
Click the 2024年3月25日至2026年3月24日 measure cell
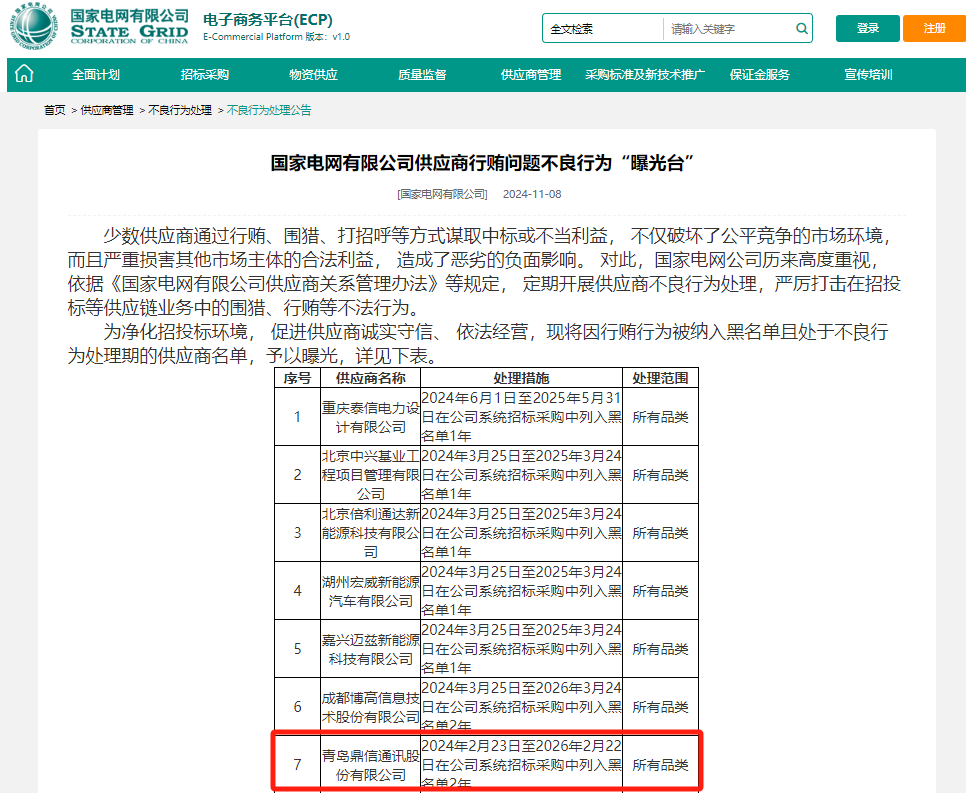pyautogui.click(x=521, y=707)
